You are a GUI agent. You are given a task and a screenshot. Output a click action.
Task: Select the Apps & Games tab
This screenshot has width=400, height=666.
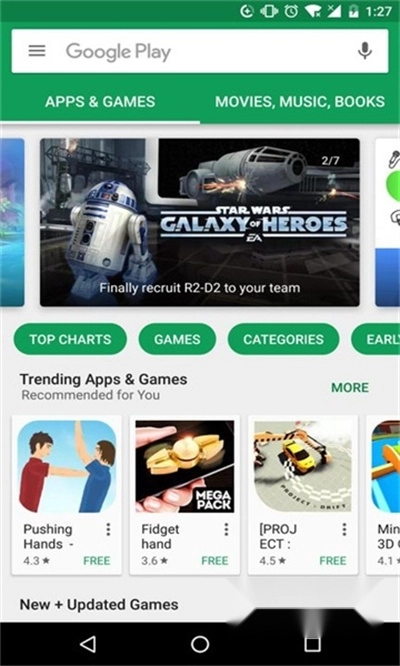[100, 102]
